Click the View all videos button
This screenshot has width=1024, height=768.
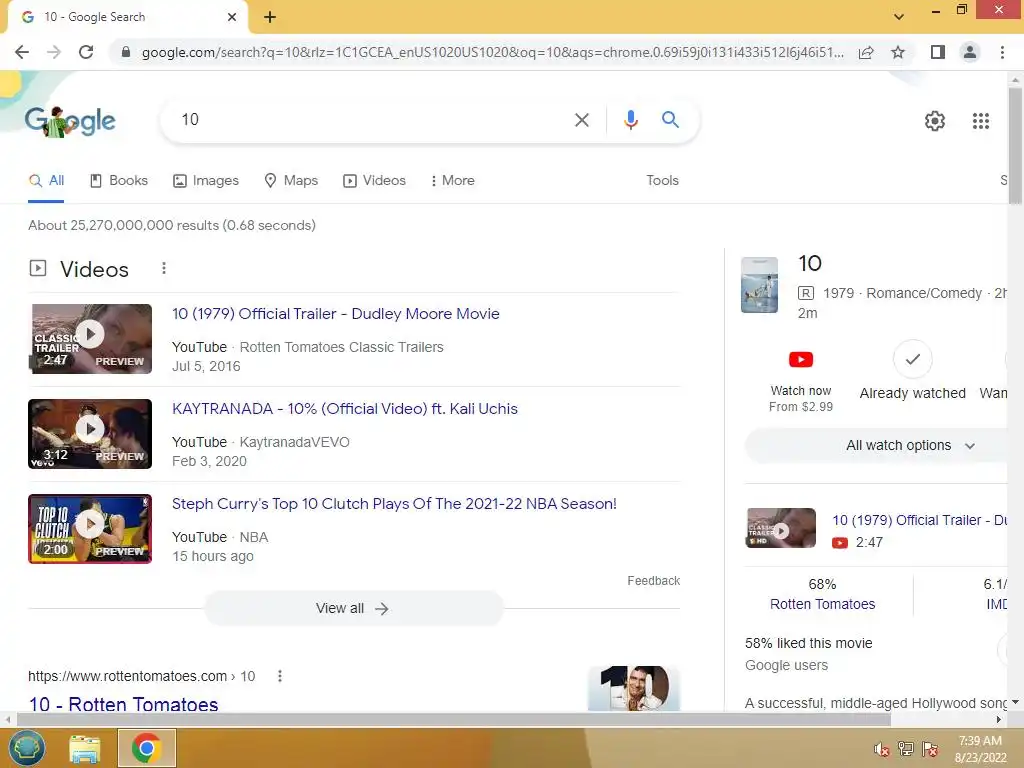point(353,609)
